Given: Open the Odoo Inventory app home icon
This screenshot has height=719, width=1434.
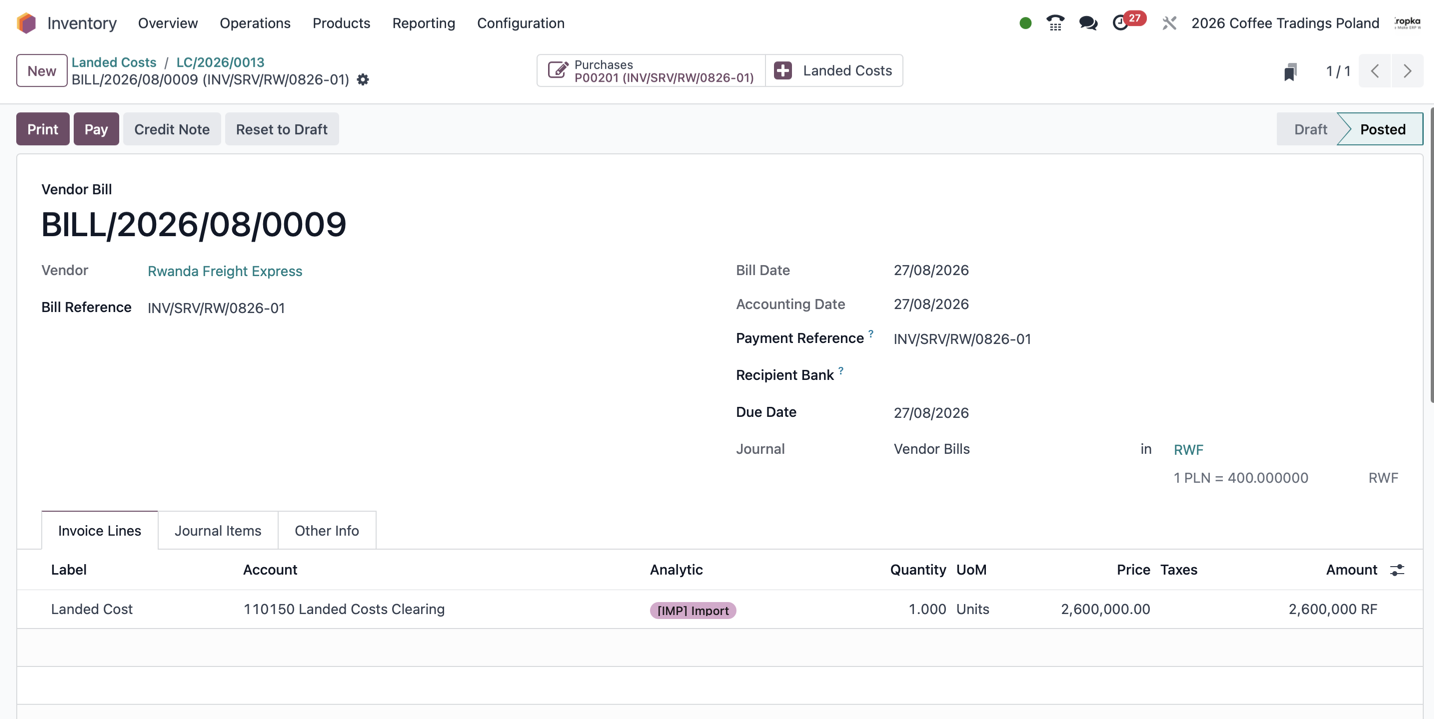Looking at the screenshot, I should 27,23.
